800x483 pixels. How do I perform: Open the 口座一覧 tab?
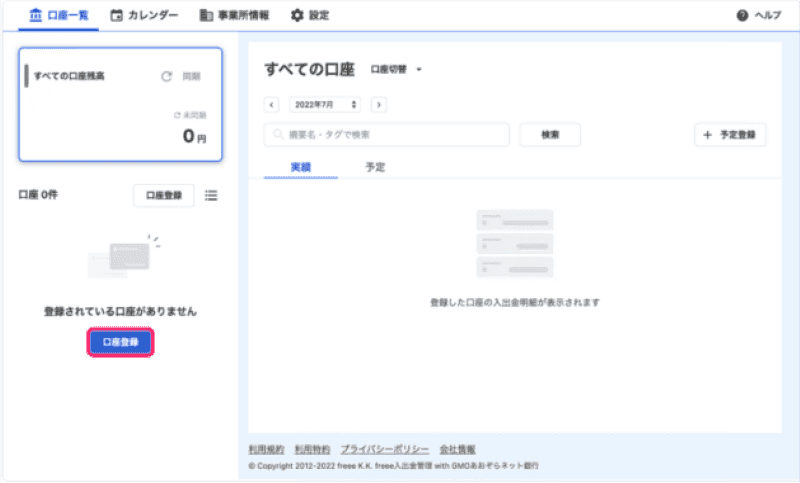tap(59, 15)
